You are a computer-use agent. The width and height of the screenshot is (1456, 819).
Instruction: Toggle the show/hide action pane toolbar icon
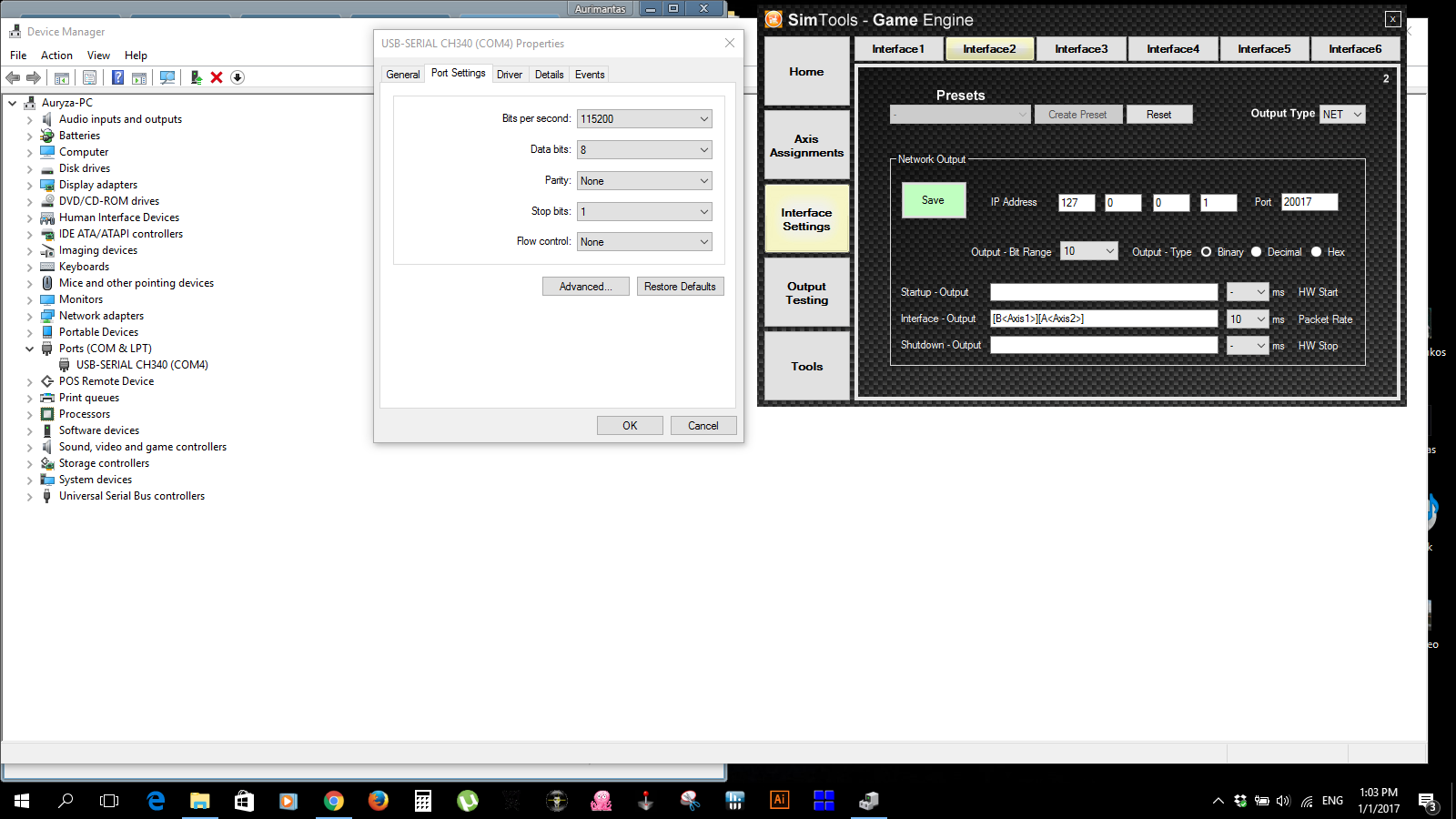click(x=139, y=77)
